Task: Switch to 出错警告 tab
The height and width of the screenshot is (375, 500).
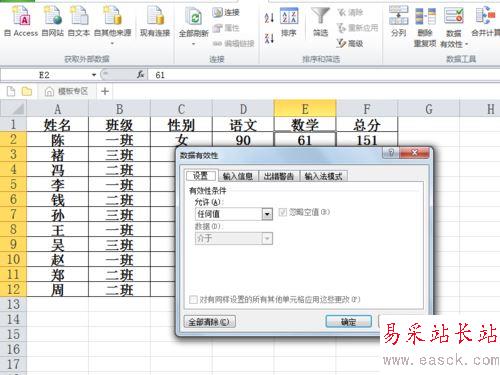Action: [x=279, y=176]
